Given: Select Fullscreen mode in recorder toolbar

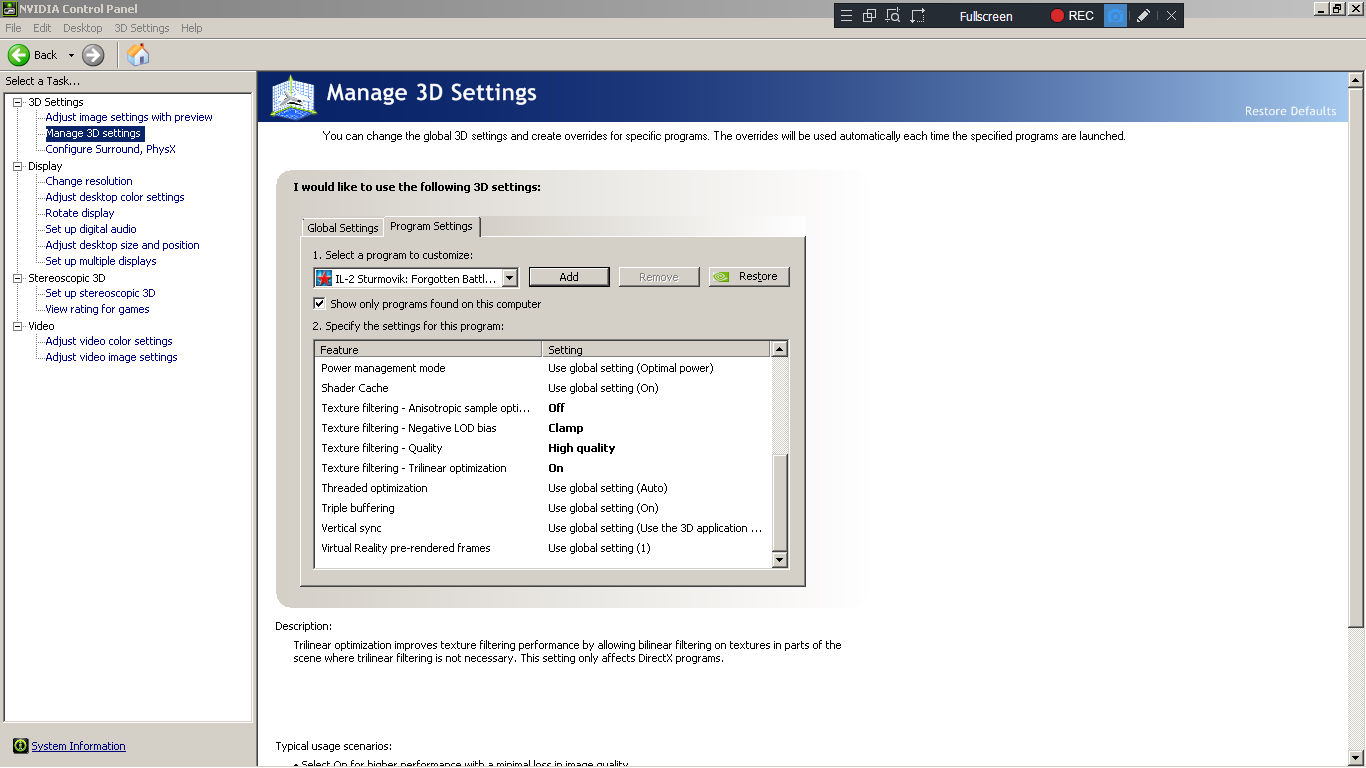Looking at the screenshot, I should (986, 16).
